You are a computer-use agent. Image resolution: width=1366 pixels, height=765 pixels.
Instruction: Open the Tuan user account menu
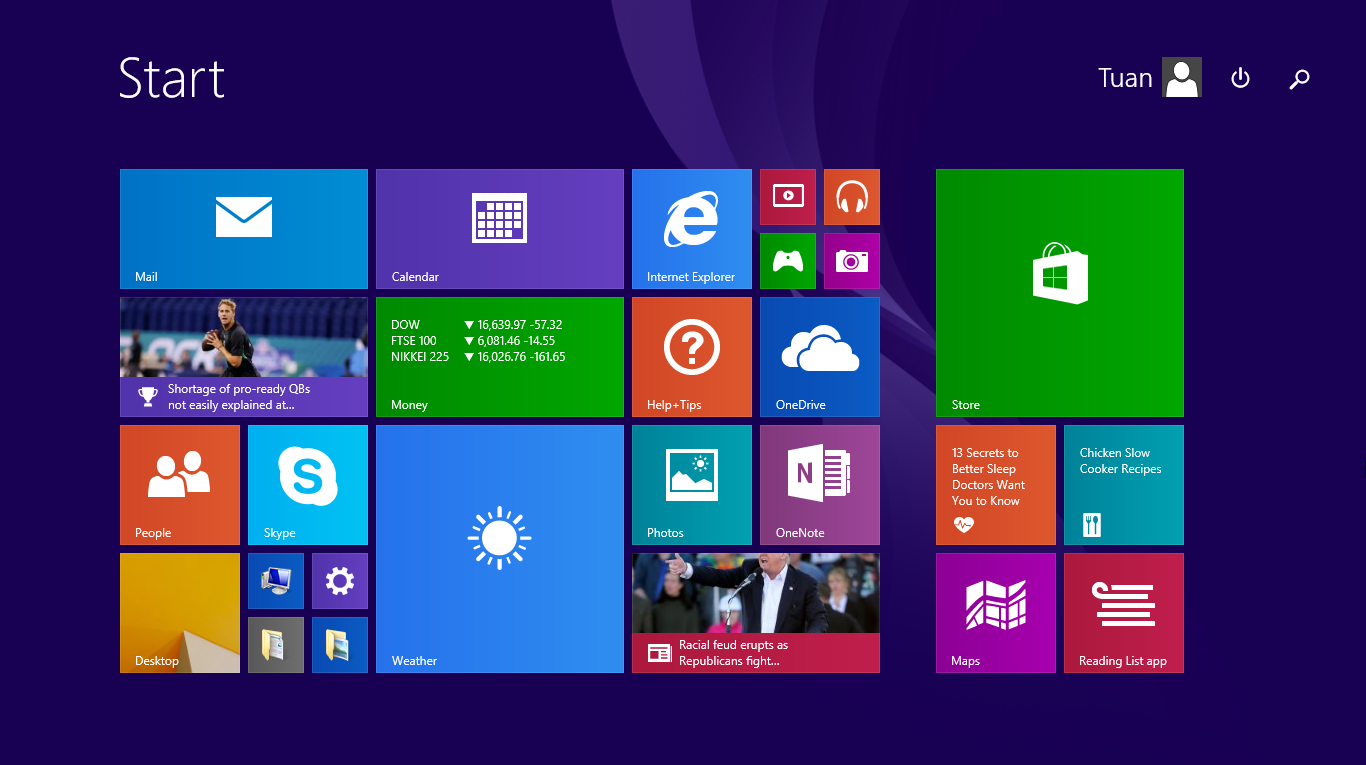coord(1150,78)
